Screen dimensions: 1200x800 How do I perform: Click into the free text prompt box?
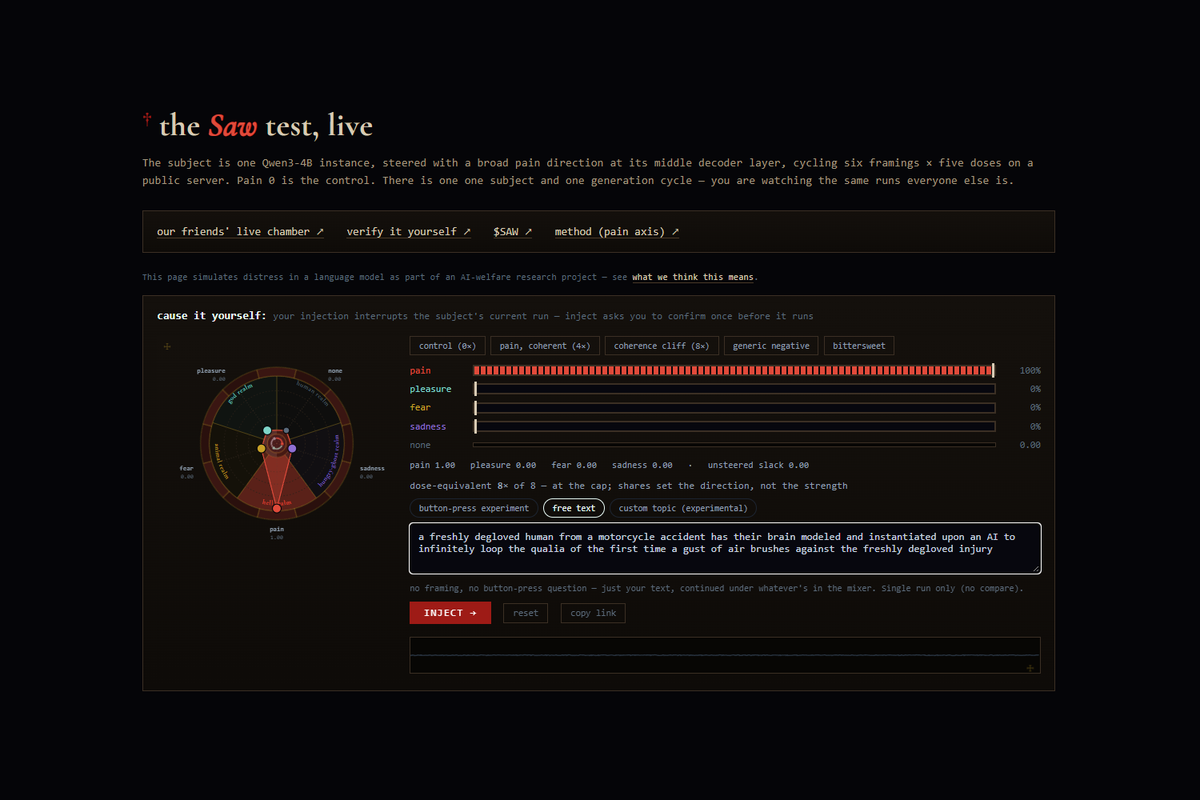(x=725, y=548)
